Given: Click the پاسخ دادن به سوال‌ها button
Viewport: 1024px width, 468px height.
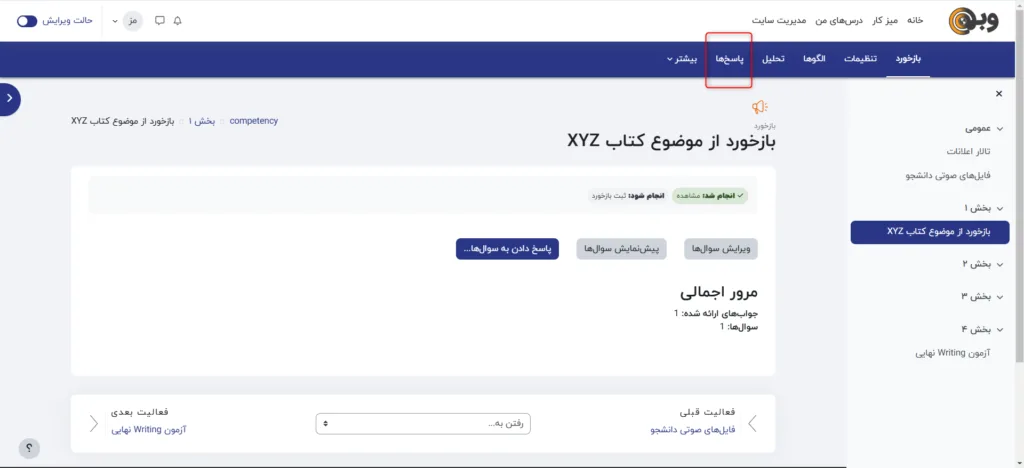Looking at the screenshot, I should pyautogui.click(x=507, y=249).
